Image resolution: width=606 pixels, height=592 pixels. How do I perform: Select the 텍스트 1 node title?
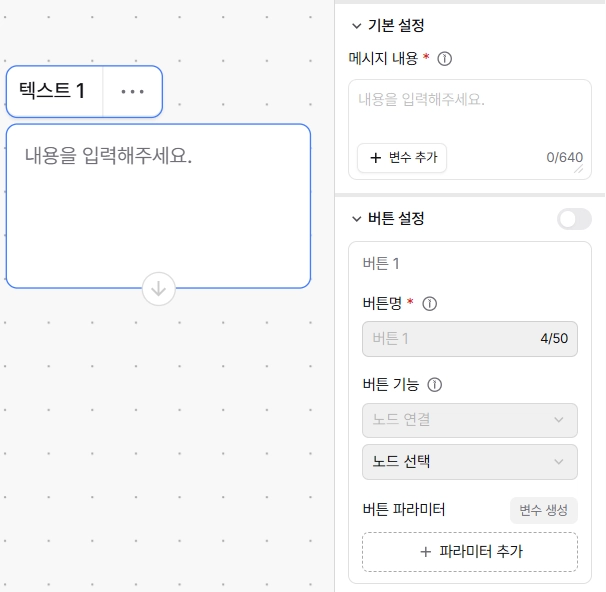[52, 91]
